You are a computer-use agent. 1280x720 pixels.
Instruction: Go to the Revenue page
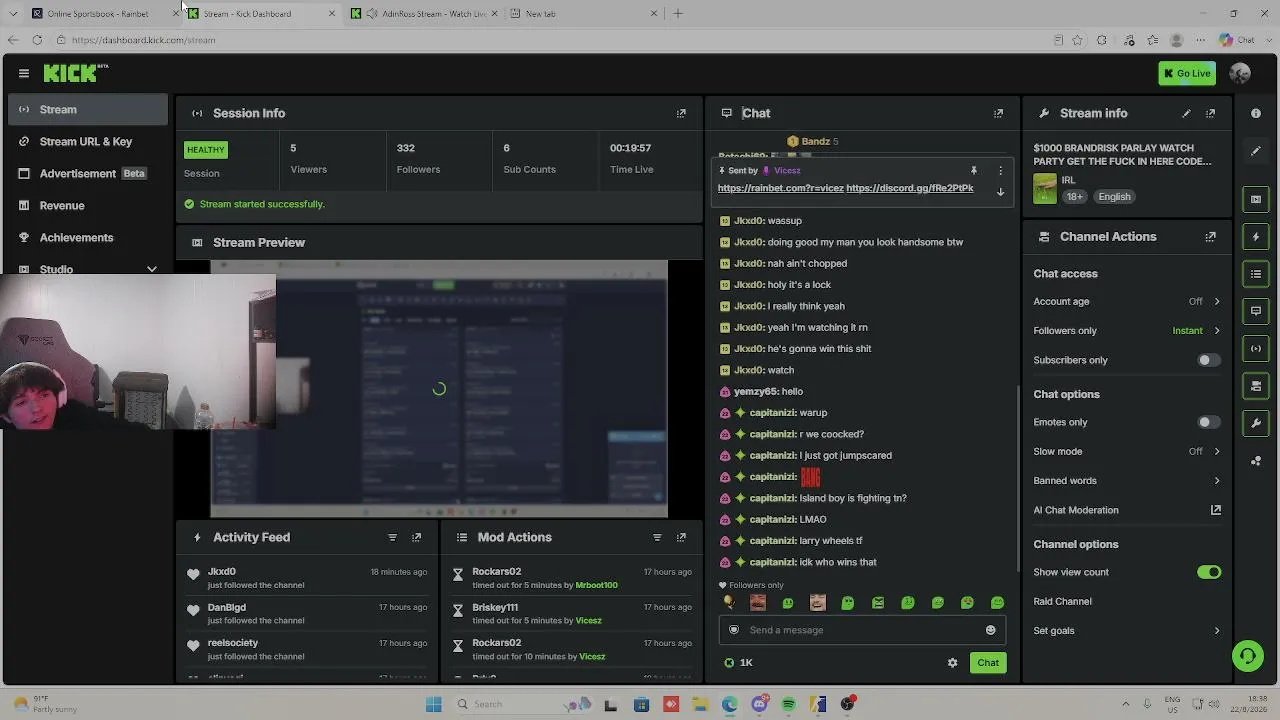point(88,206)
